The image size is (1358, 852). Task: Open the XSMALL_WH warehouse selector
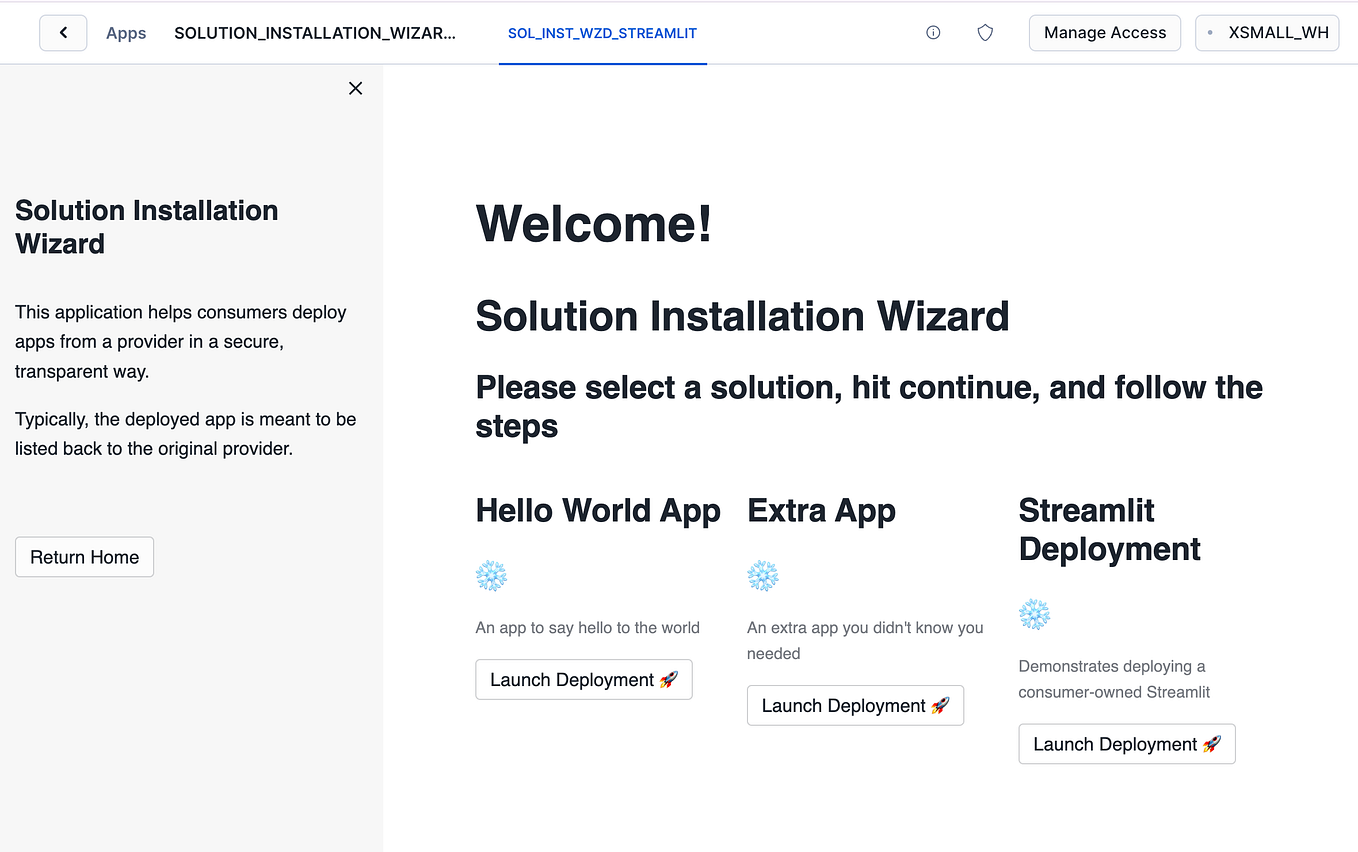pyautogui.click(x=1267, y=32)
